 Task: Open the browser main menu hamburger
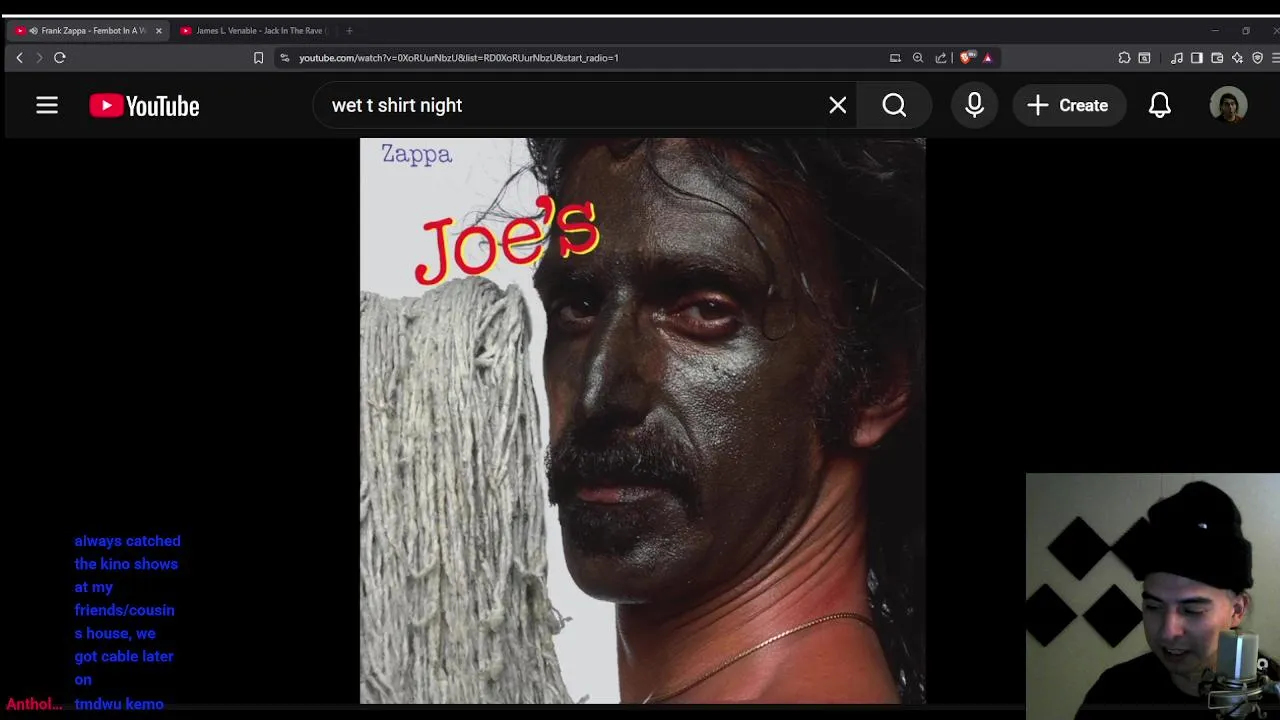pos(1275,58)
